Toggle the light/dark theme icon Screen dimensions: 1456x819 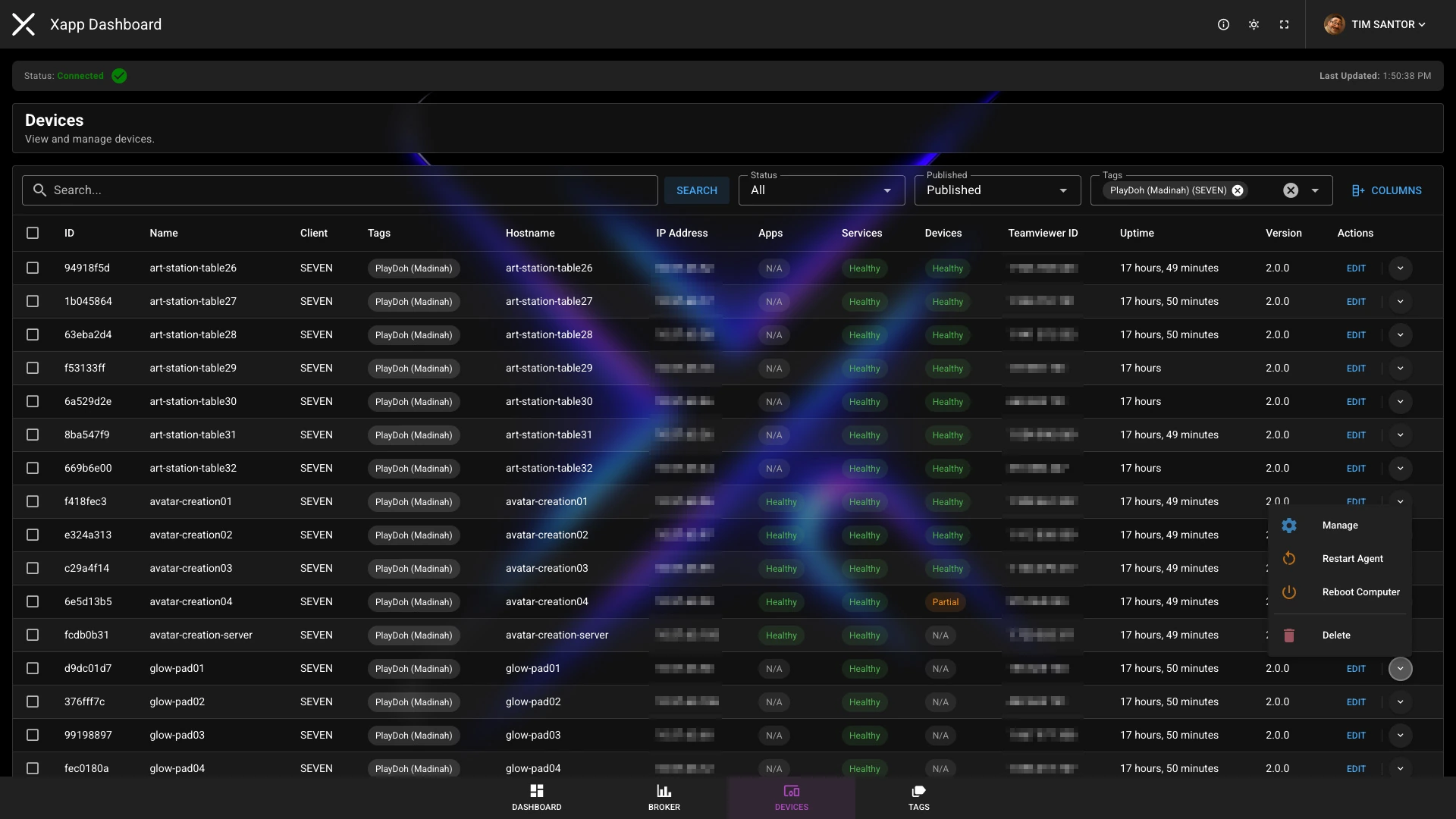pyautogui.click(x=1254, y=24)
